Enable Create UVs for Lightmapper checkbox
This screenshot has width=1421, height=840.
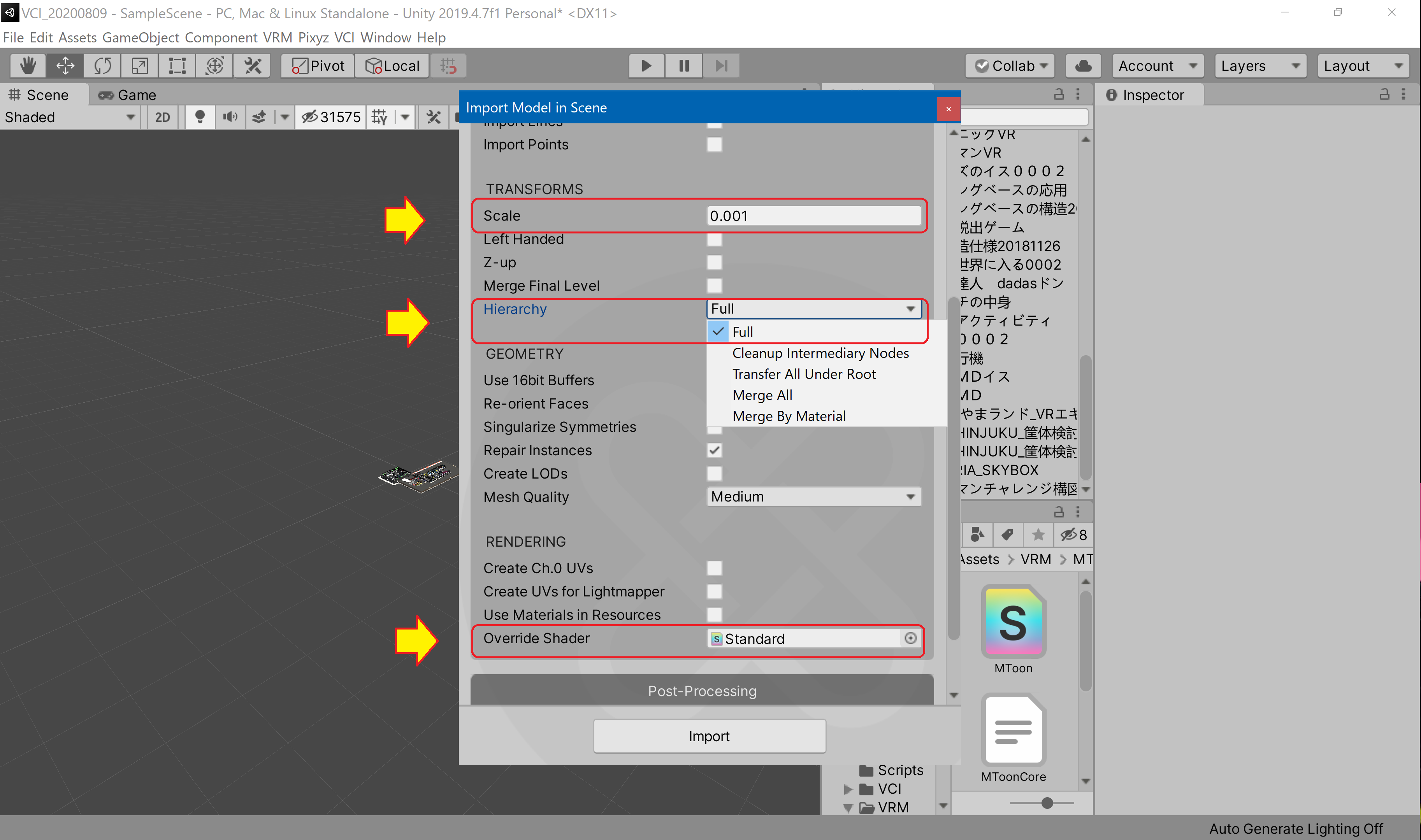[x=715, y=591]
